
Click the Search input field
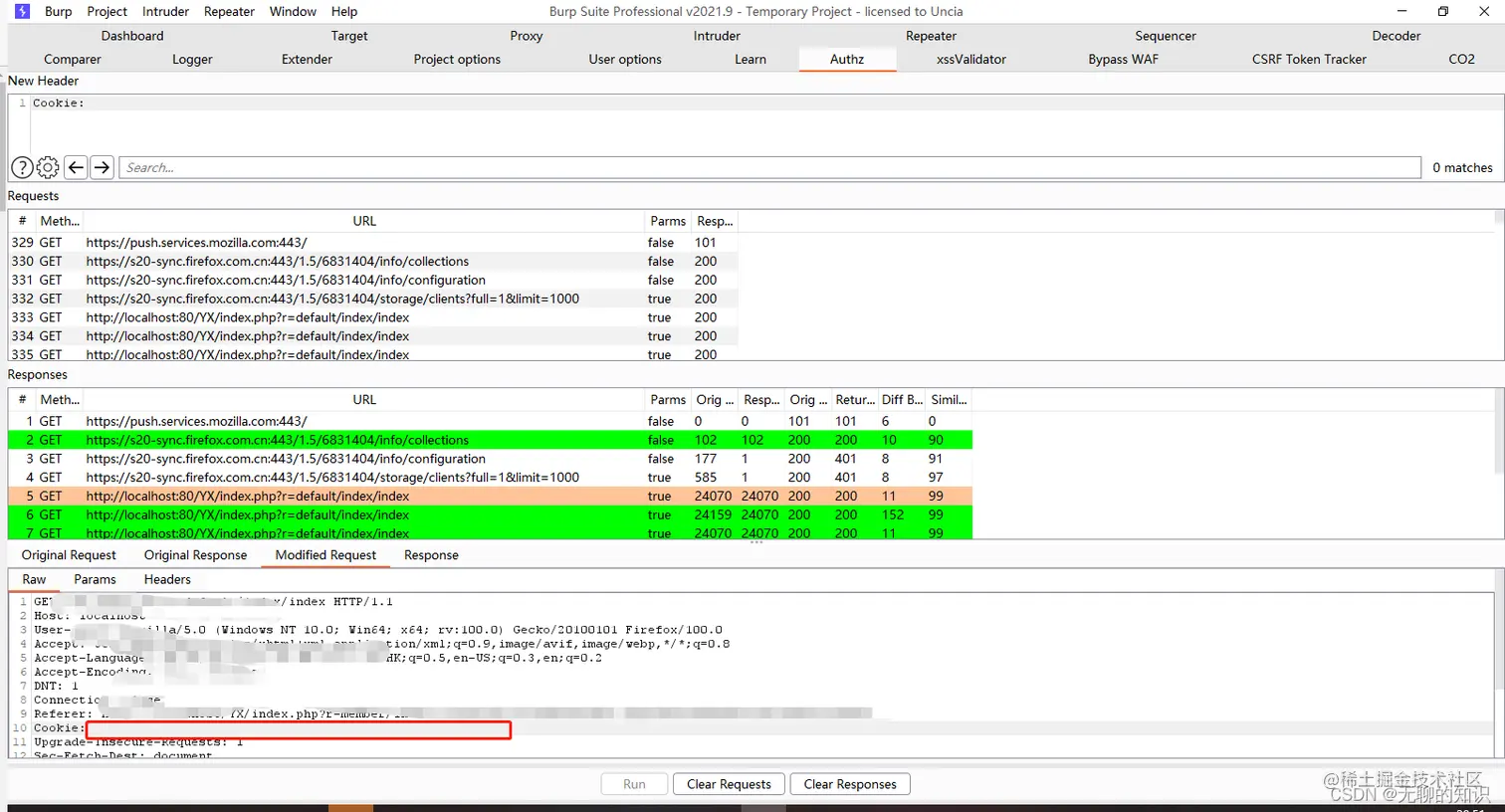tap(769, 168)
